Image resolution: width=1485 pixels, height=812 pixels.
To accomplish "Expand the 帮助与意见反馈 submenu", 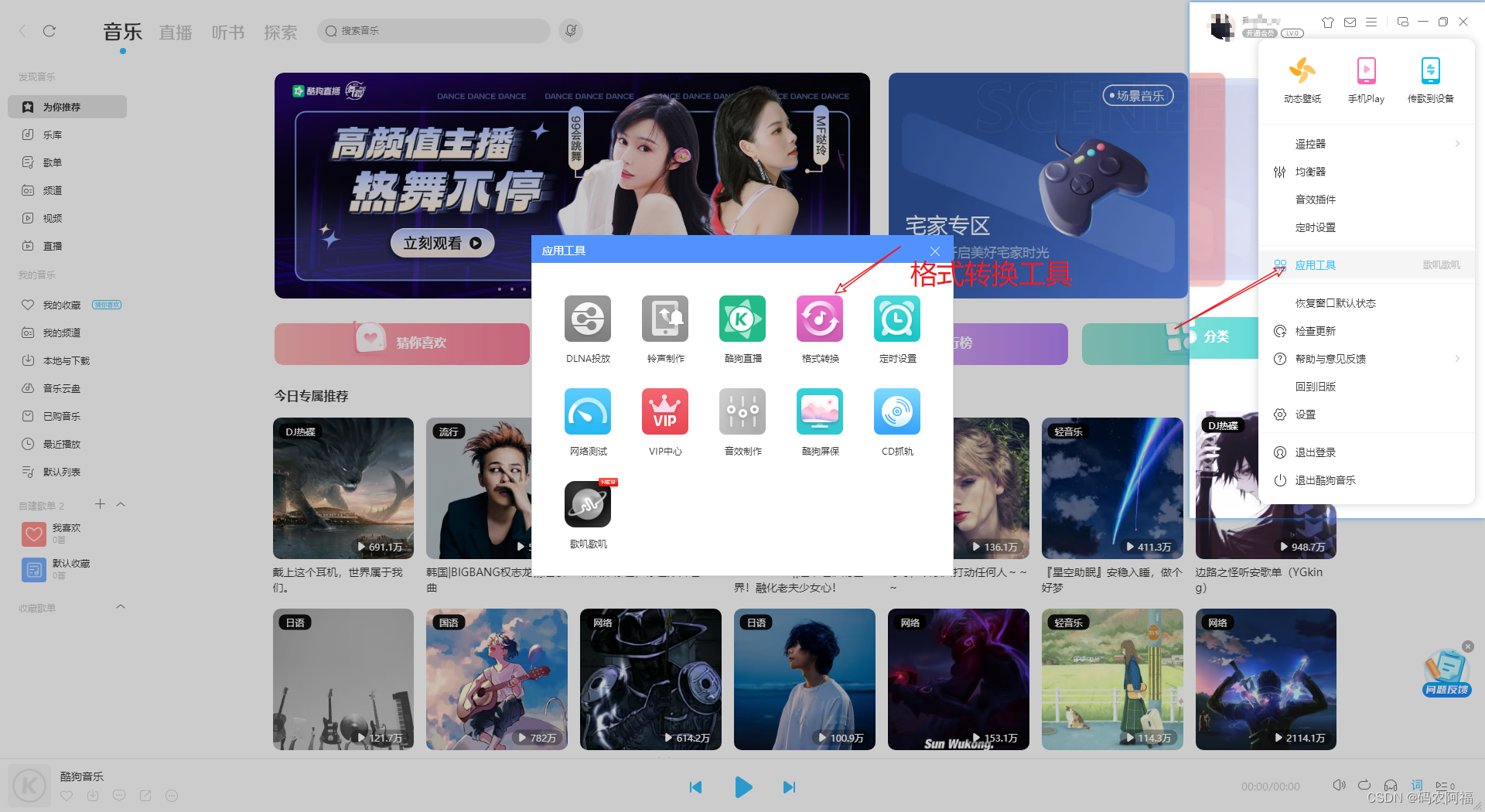I will click(1367, 359).
